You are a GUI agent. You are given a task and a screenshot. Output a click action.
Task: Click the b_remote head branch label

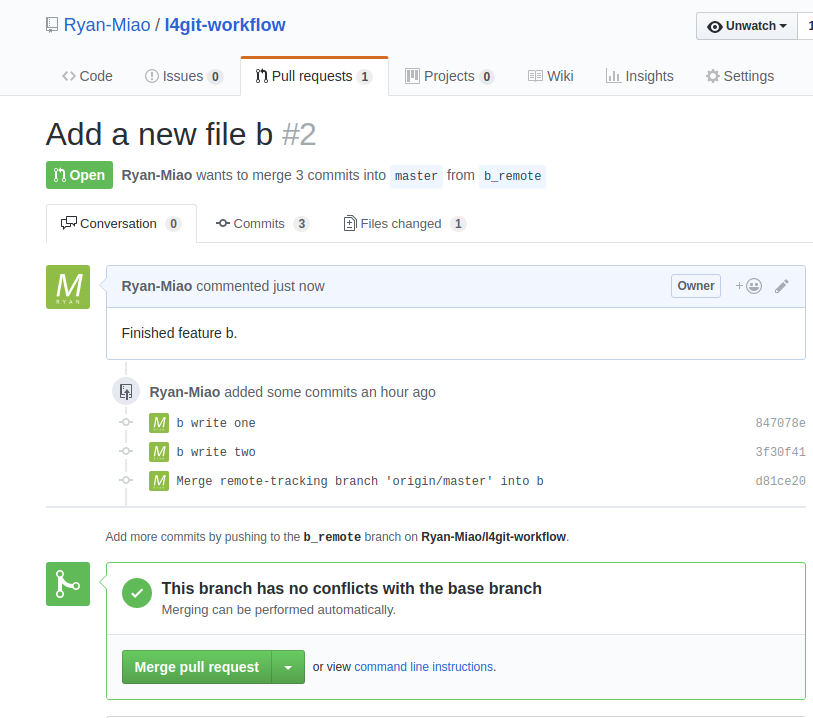(x=512, y=176)
